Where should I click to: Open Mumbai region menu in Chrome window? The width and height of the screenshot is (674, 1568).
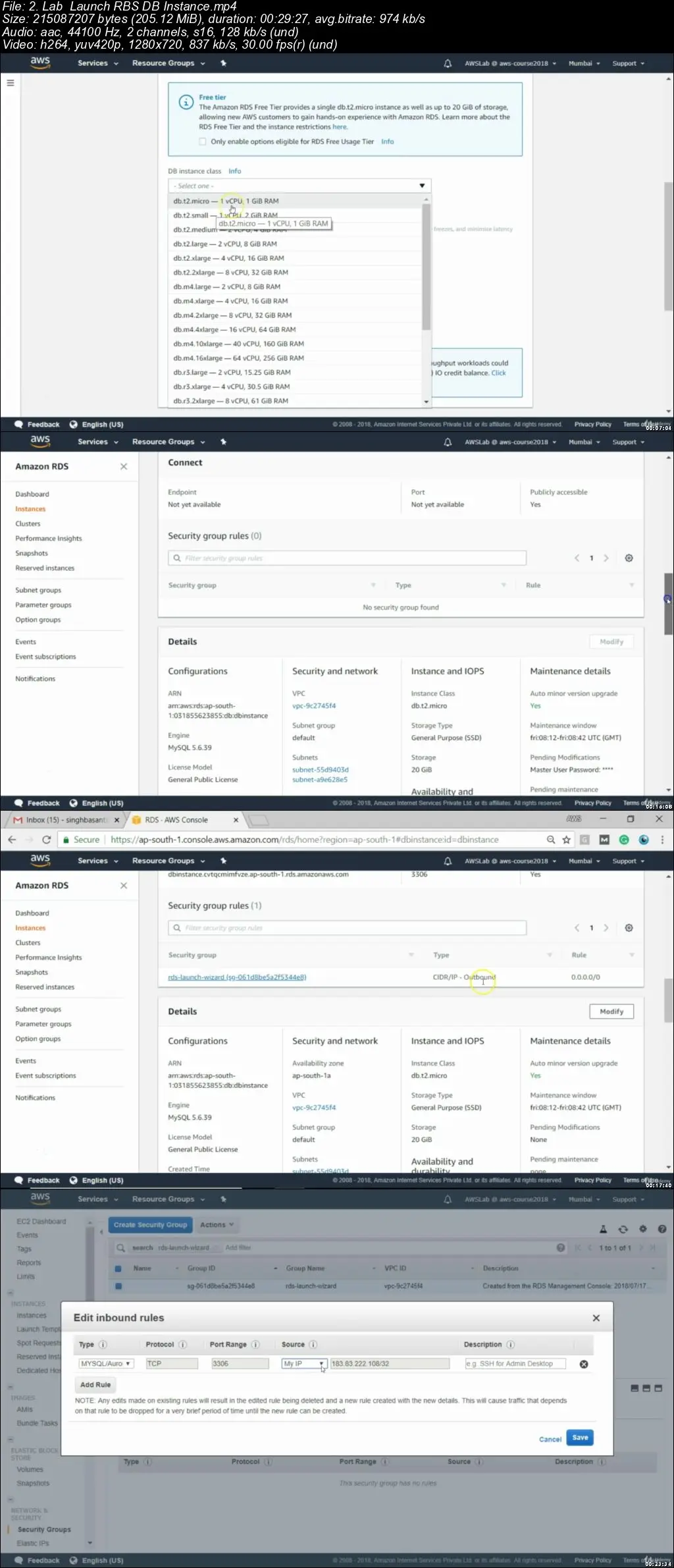584,861
